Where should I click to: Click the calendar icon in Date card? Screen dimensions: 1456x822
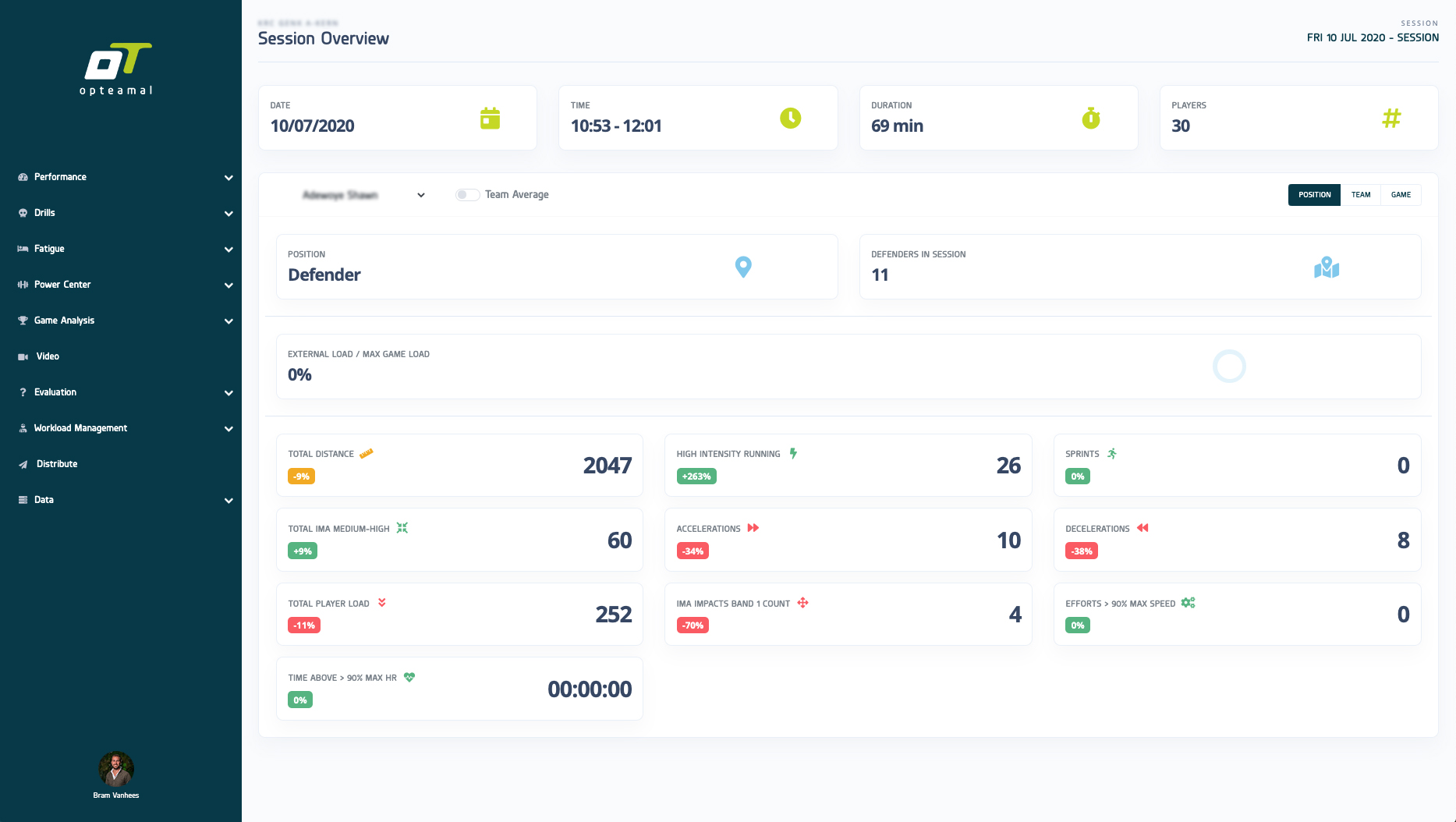tap(490, 119)
